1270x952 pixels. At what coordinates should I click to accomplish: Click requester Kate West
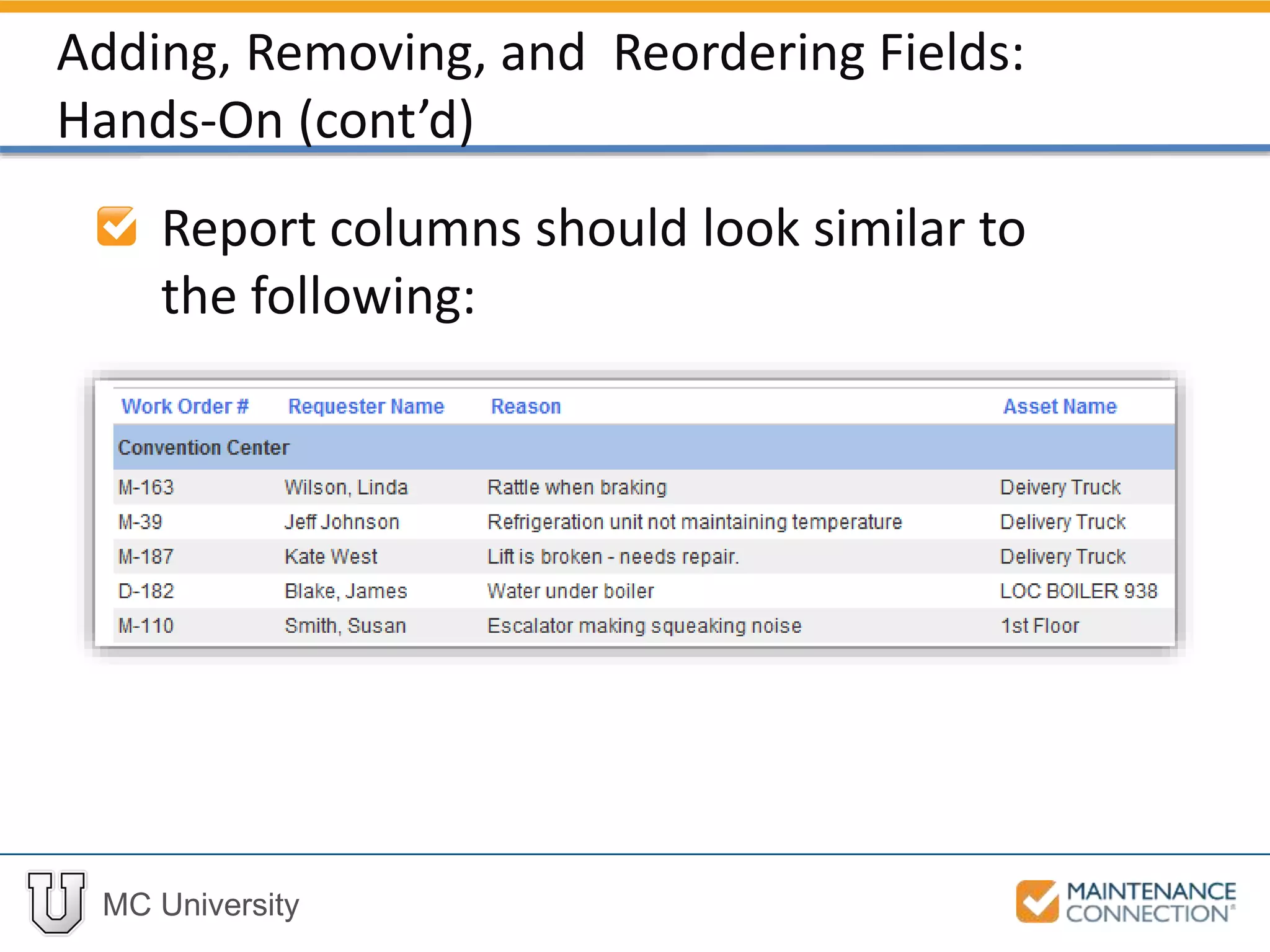331,557
